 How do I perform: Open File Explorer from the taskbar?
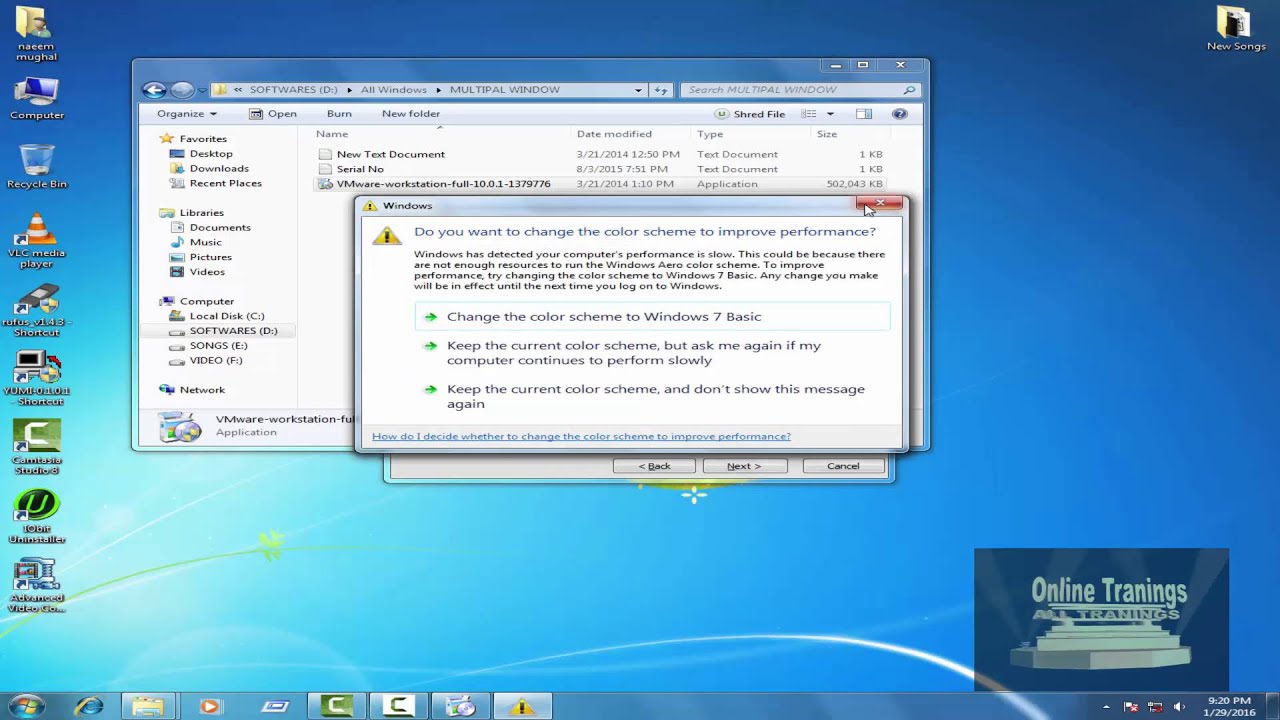(148, 706)
